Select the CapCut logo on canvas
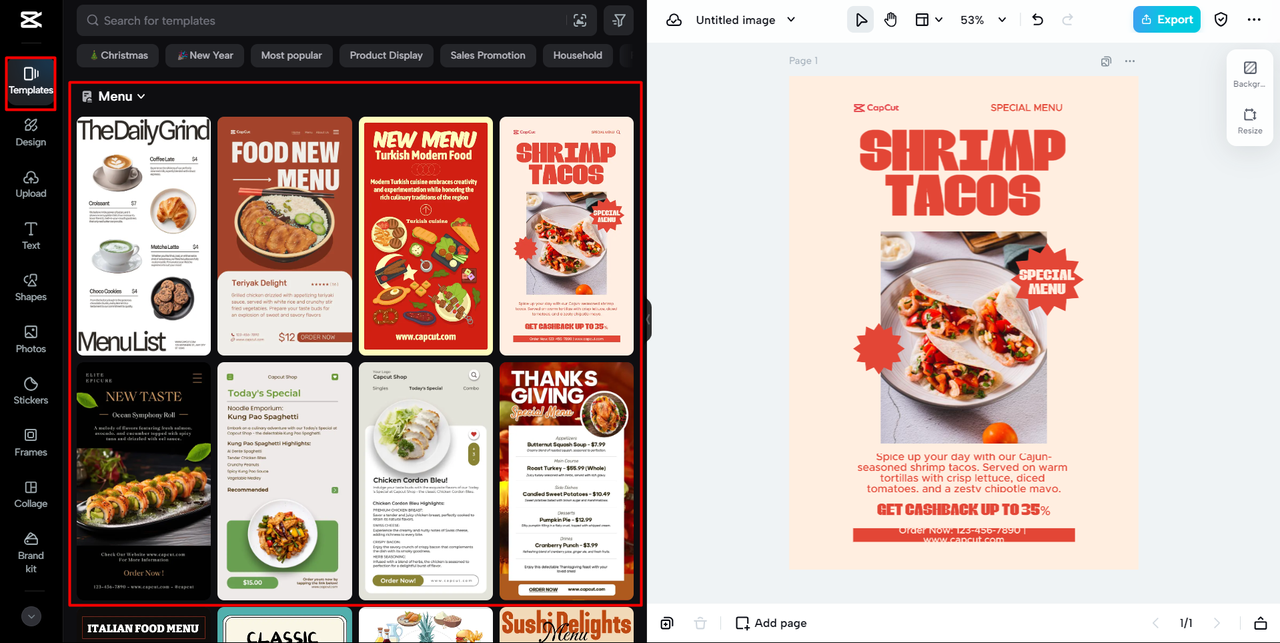The height and width of the screenshot is (643, 1280). coord(875,107)
